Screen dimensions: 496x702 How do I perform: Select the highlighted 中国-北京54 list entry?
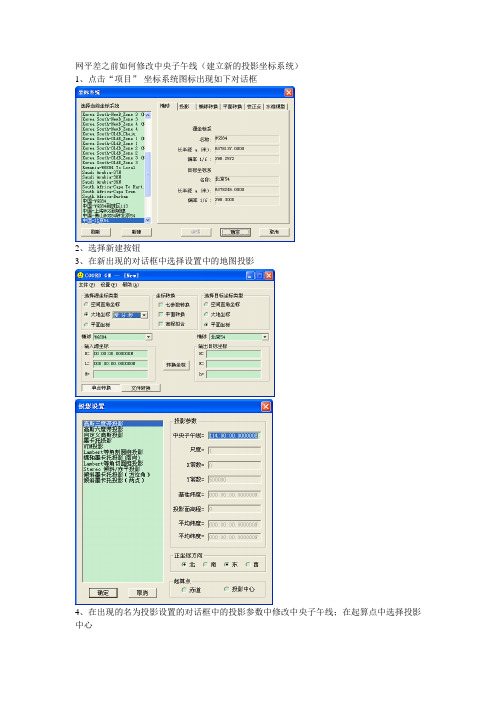(113, 220)
